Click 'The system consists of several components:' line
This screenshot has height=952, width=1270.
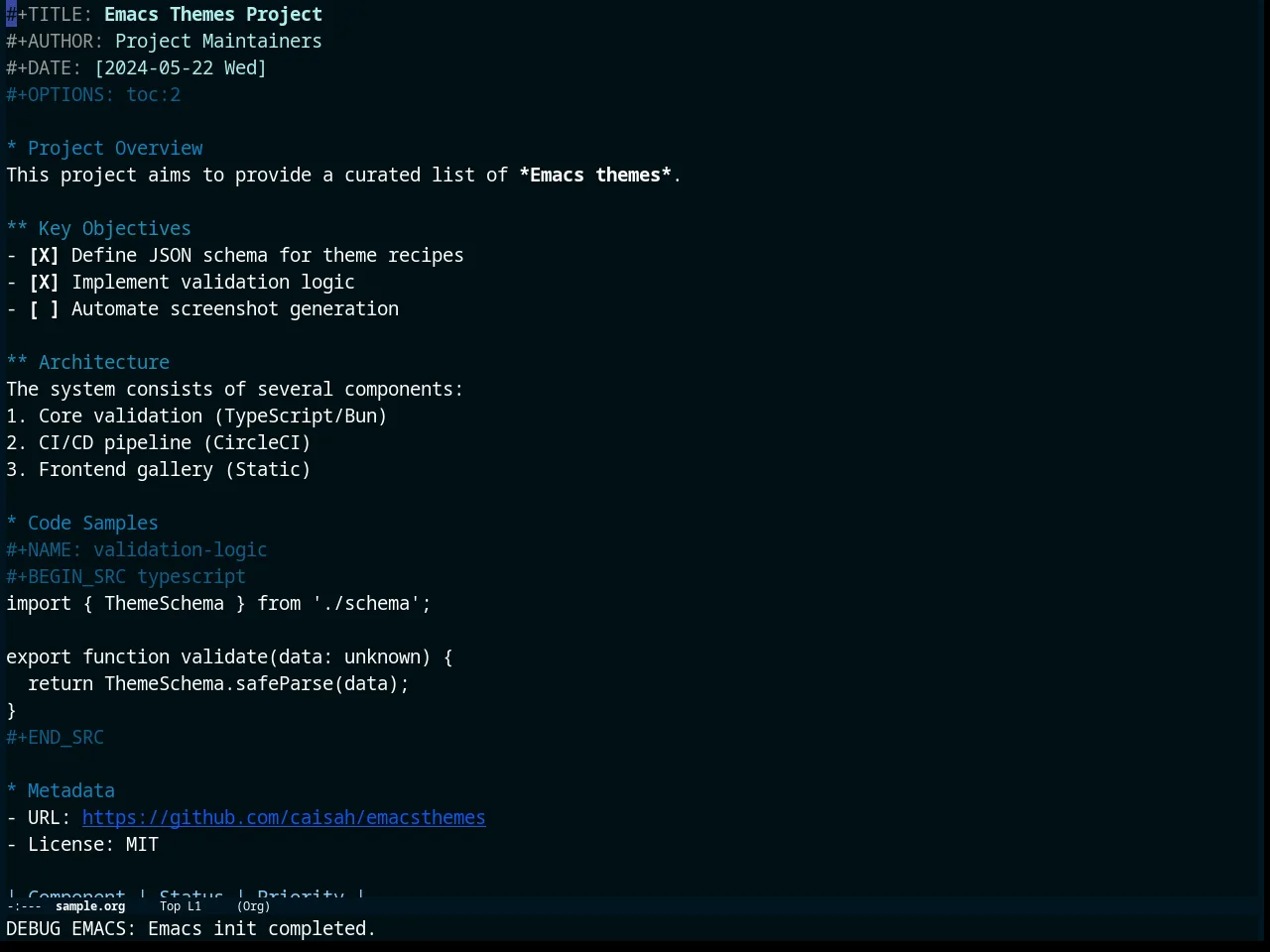[235, 389]
